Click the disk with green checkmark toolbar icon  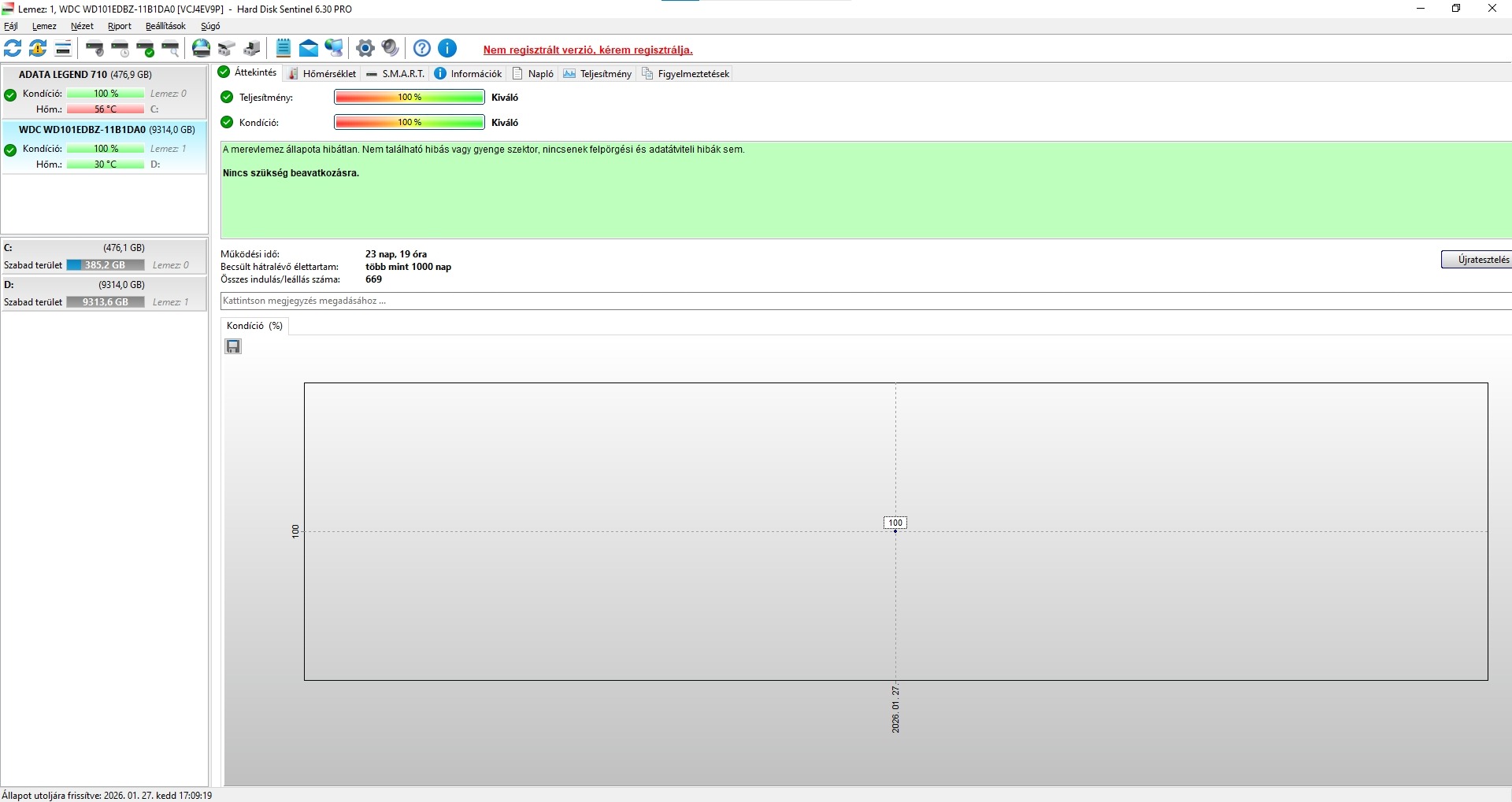tap(145, 49)
